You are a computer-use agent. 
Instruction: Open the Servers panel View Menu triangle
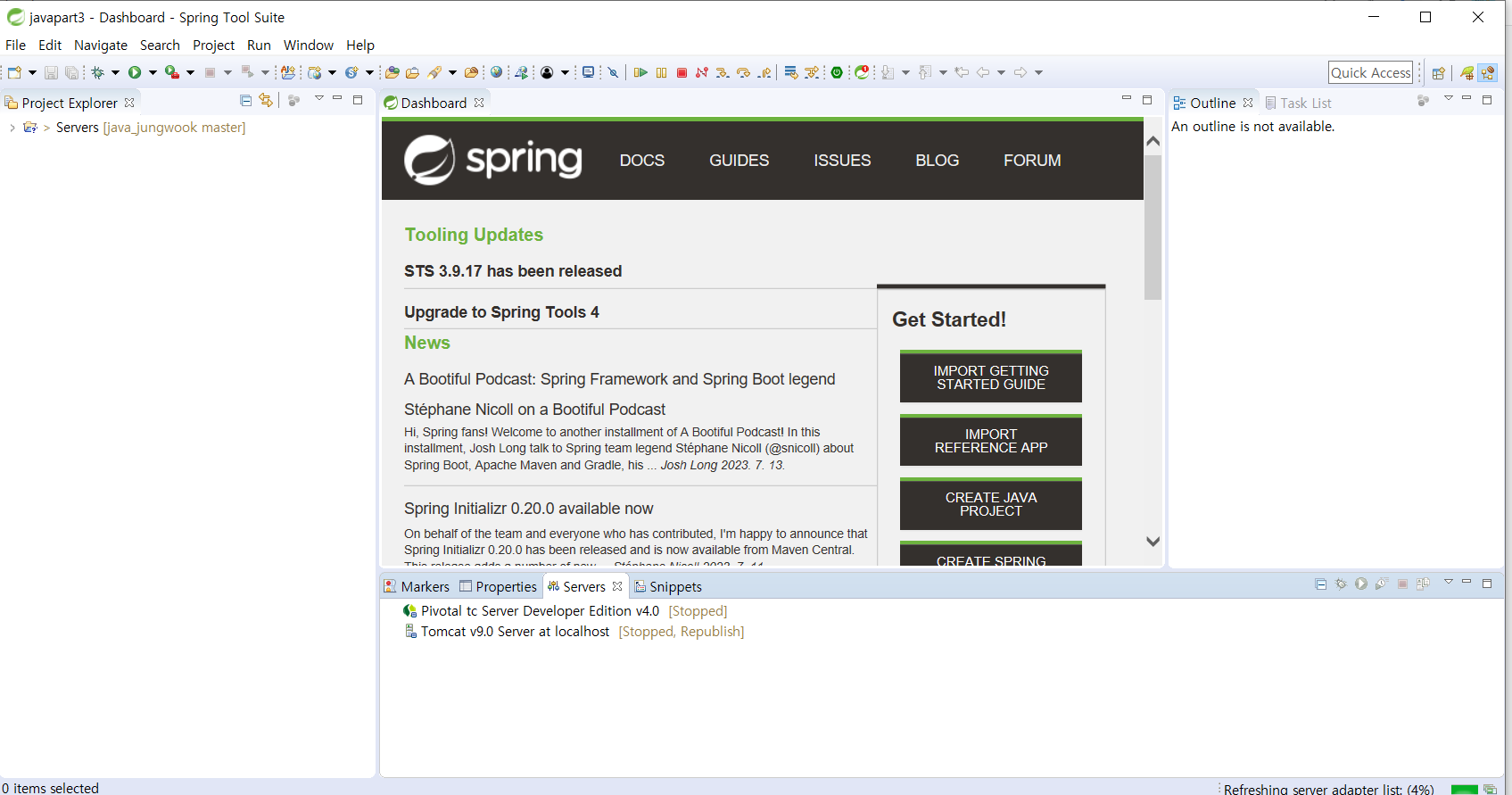point(1448,582)
